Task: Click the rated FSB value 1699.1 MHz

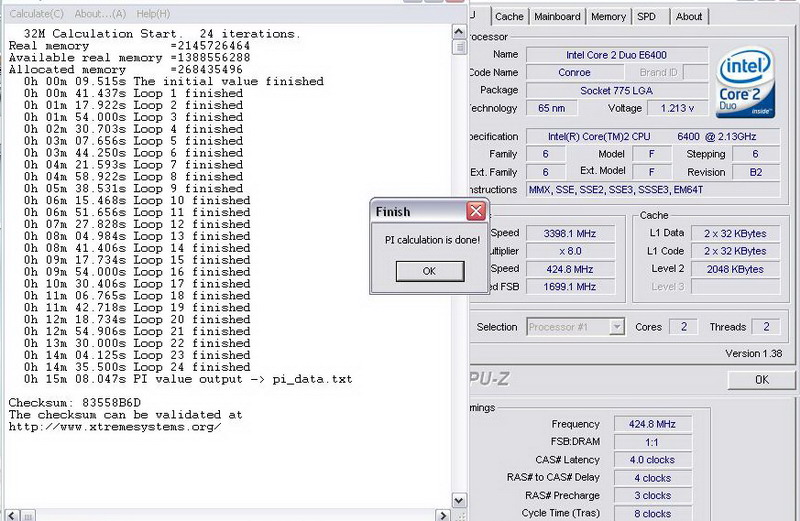Action: pos(570,287)
